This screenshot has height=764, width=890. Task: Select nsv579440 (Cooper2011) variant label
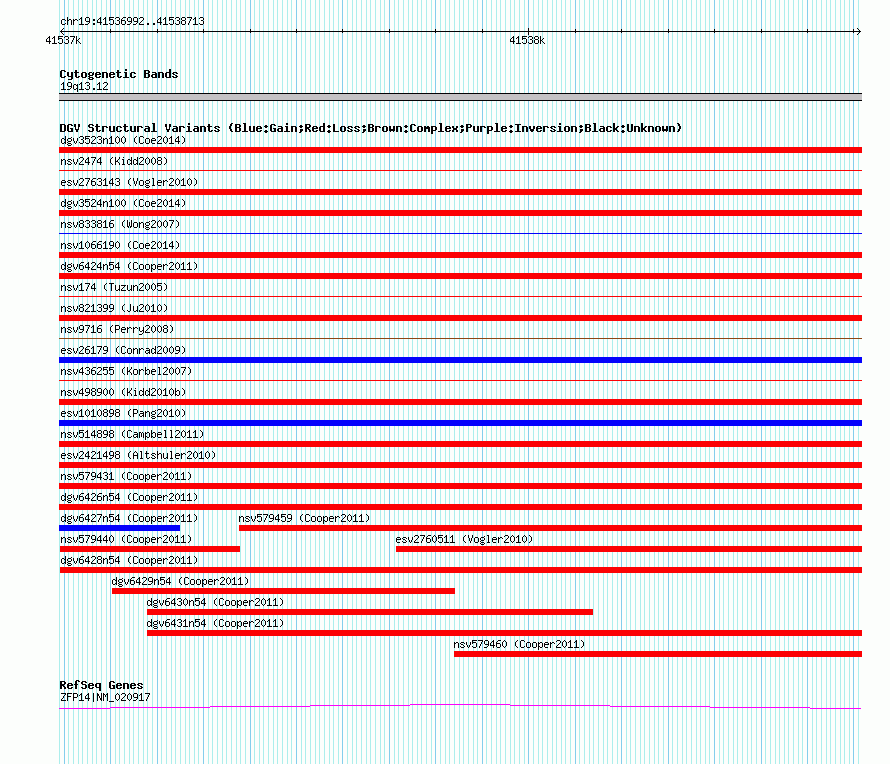(126, 539)
